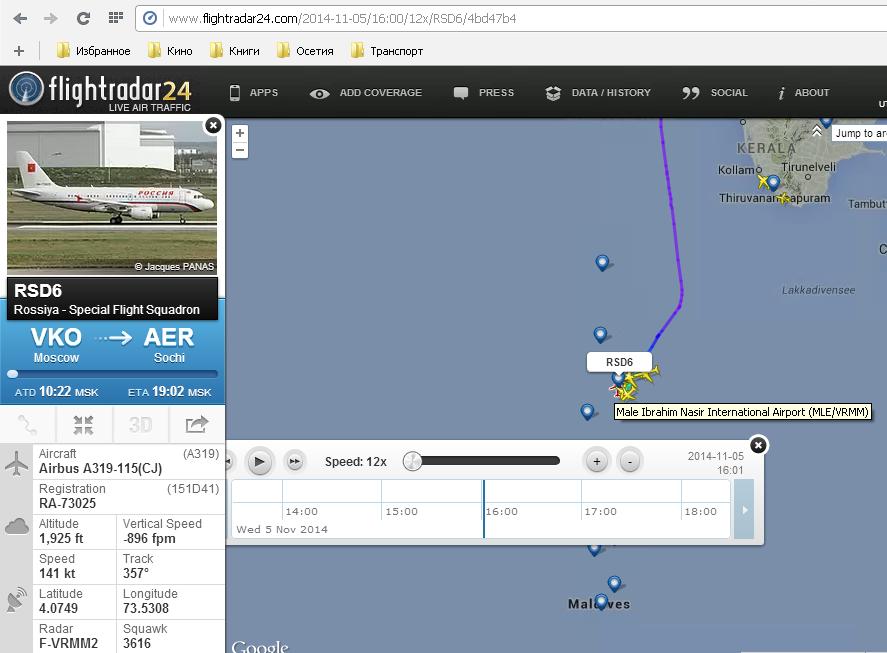
Task: Decrease playback speed with round minus button
Action: 630,462
